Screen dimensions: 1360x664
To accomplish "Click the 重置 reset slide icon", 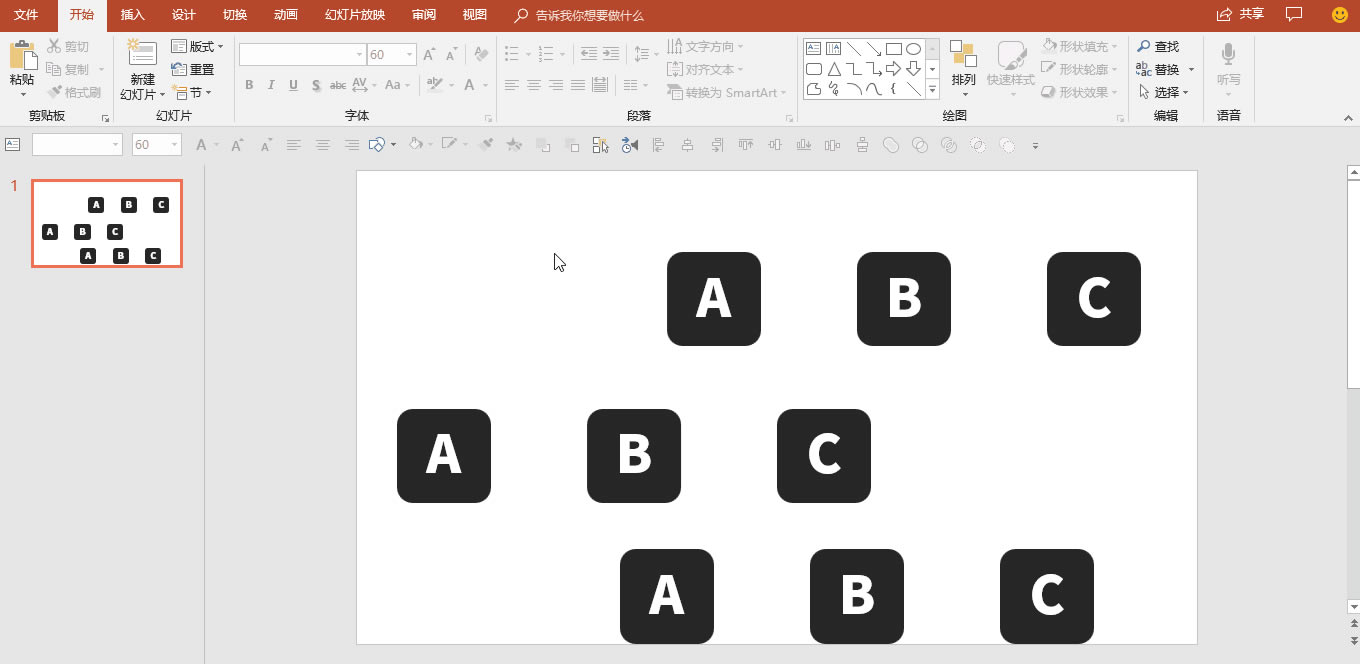I will click(192, 69).
